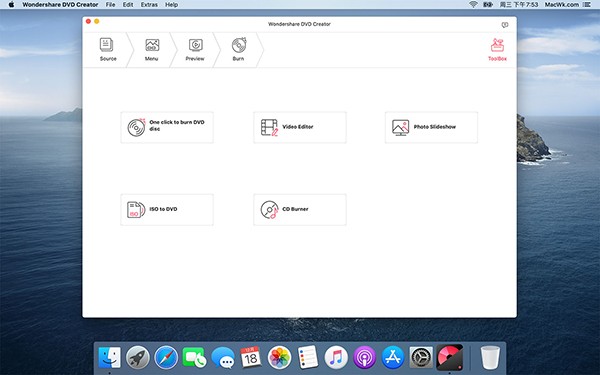Switch to the Preview step
Image resolution: width=600 pixels, height=375 pixels.
195,50
